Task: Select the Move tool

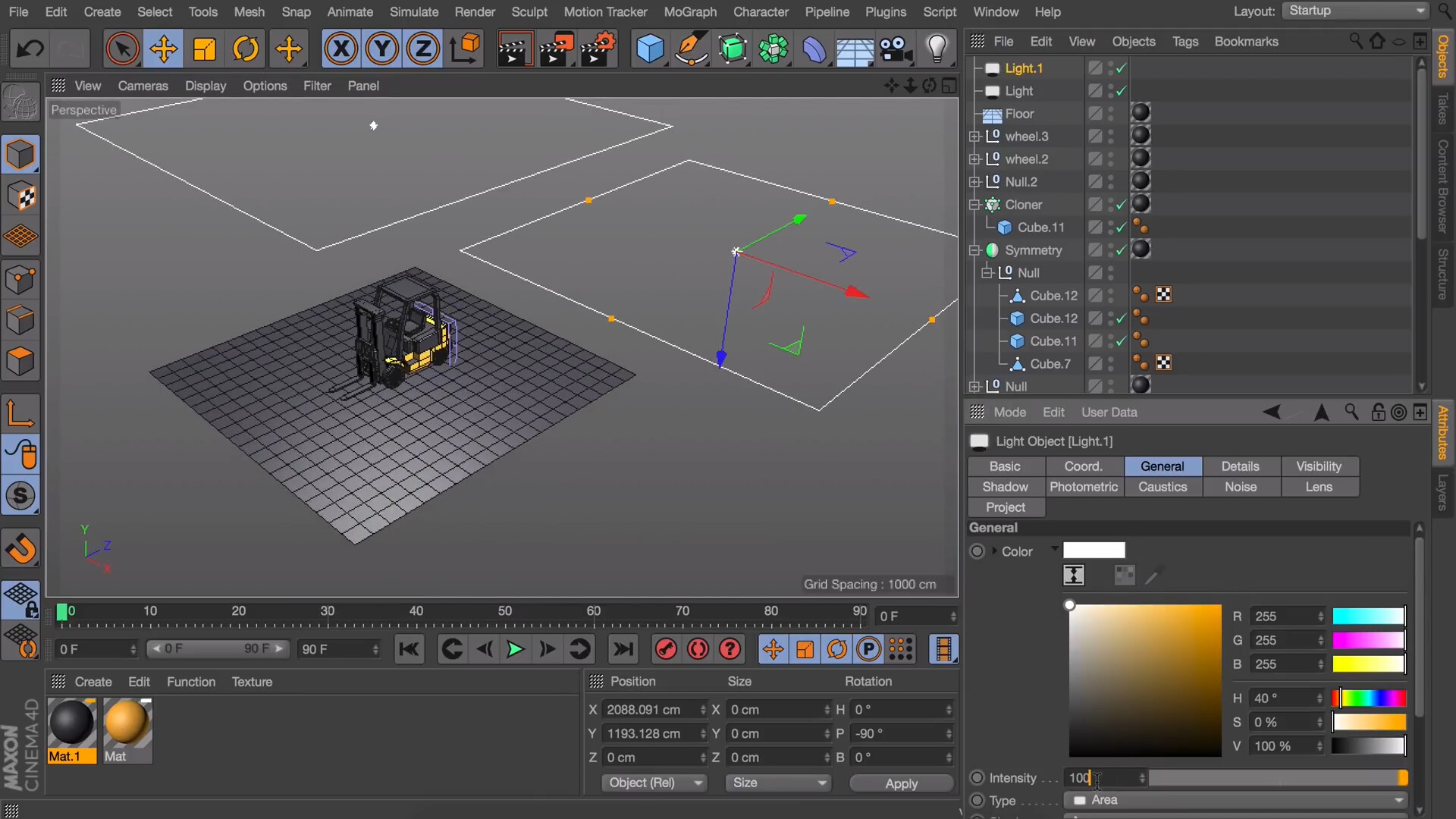Action: pos(163,49)
